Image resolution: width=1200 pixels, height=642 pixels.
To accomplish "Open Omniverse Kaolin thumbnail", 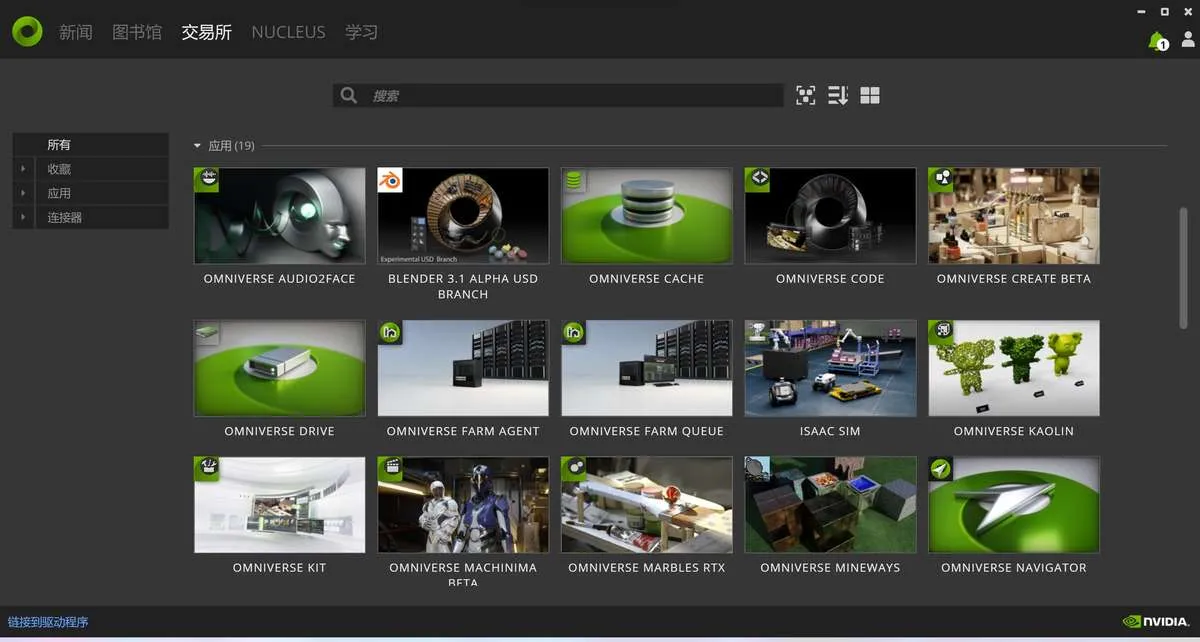I will click(1014, 368).
